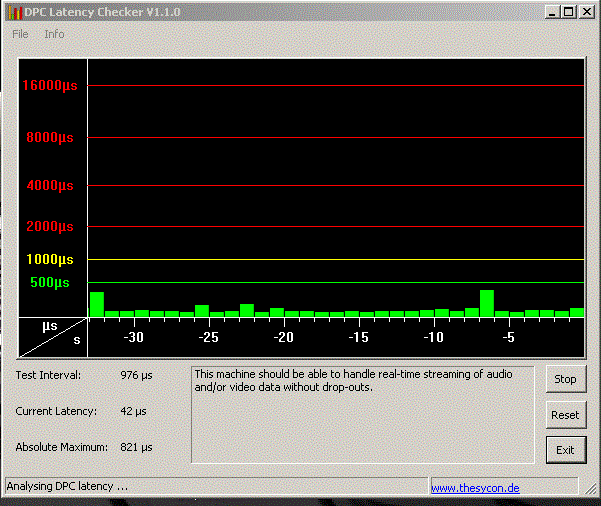This screenshot has width=601, height=506.
Task: Click the yellow 1000µs axis label
Action: 50,260
